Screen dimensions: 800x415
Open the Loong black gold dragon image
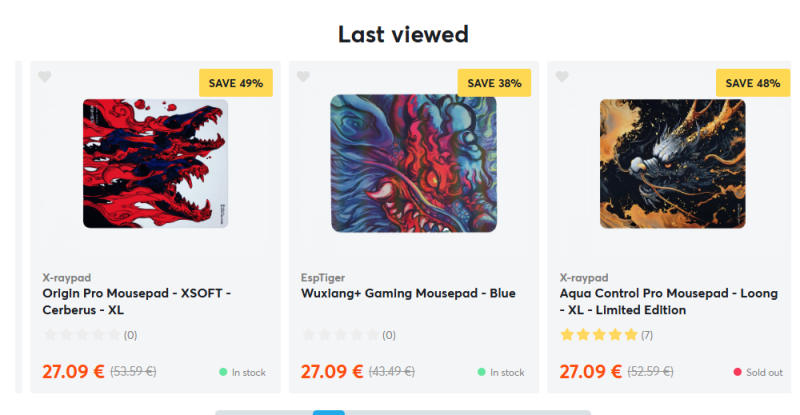pyautogui.click(x=672, y=163)
